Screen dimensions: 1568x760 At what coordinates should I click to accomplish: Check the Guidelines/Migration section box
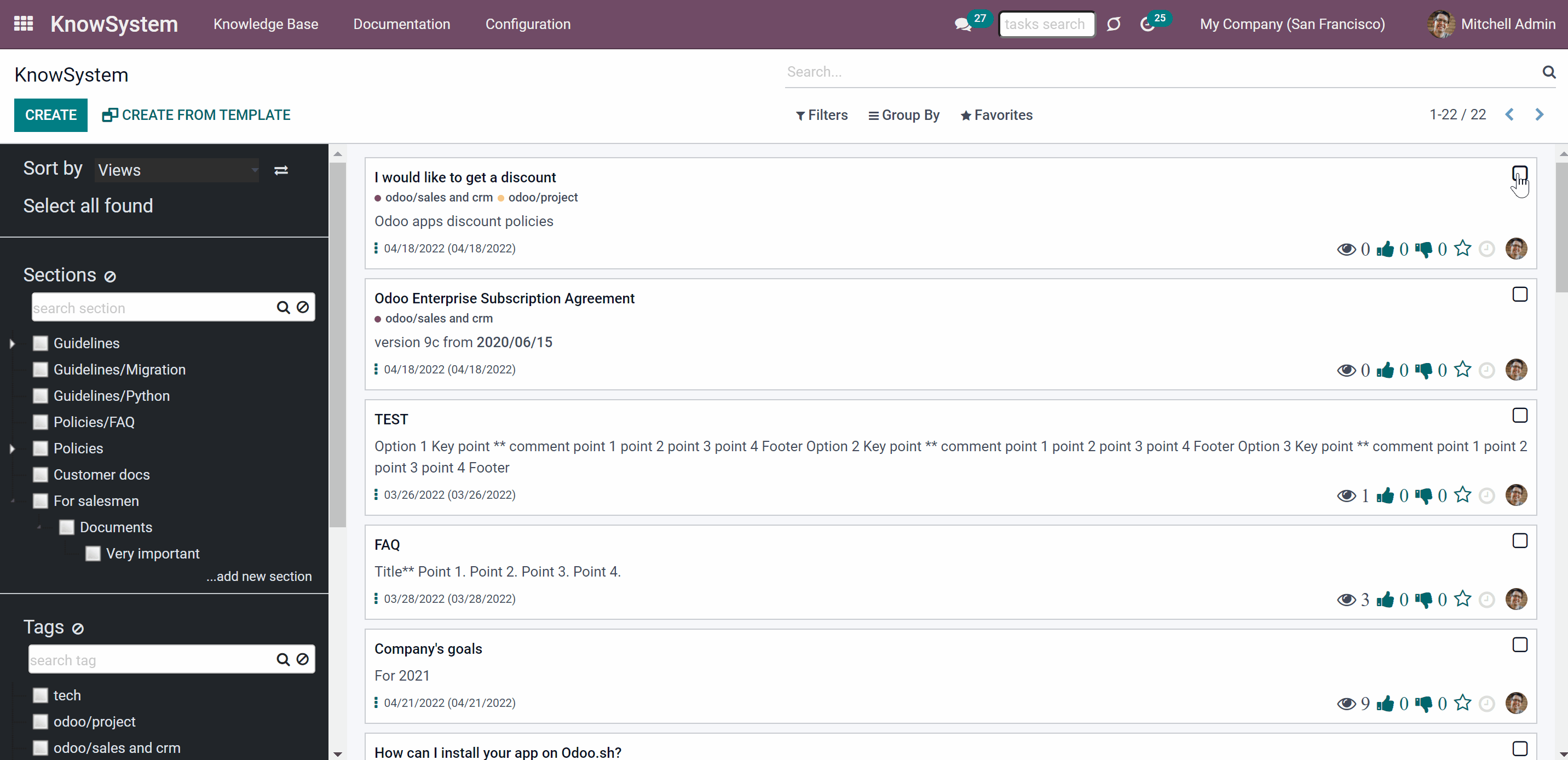click(x=40, y=370)
